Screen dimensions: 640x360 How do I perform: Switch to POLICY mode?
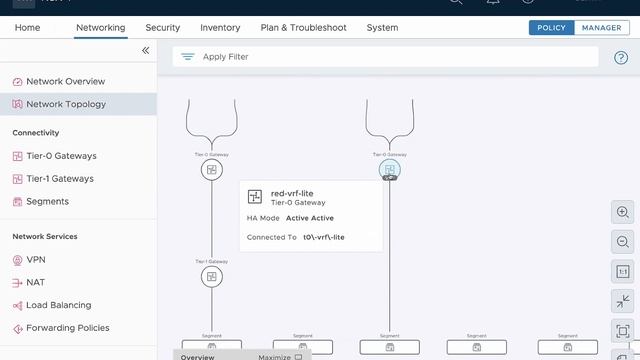(551, 28)
